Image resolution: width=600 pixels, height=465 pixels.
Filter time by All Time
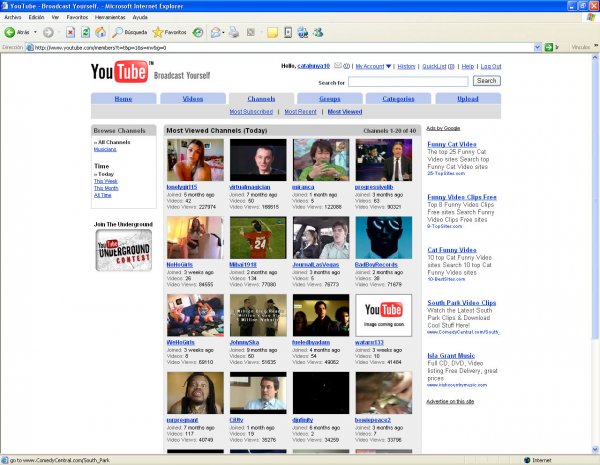tap(103, 195)
